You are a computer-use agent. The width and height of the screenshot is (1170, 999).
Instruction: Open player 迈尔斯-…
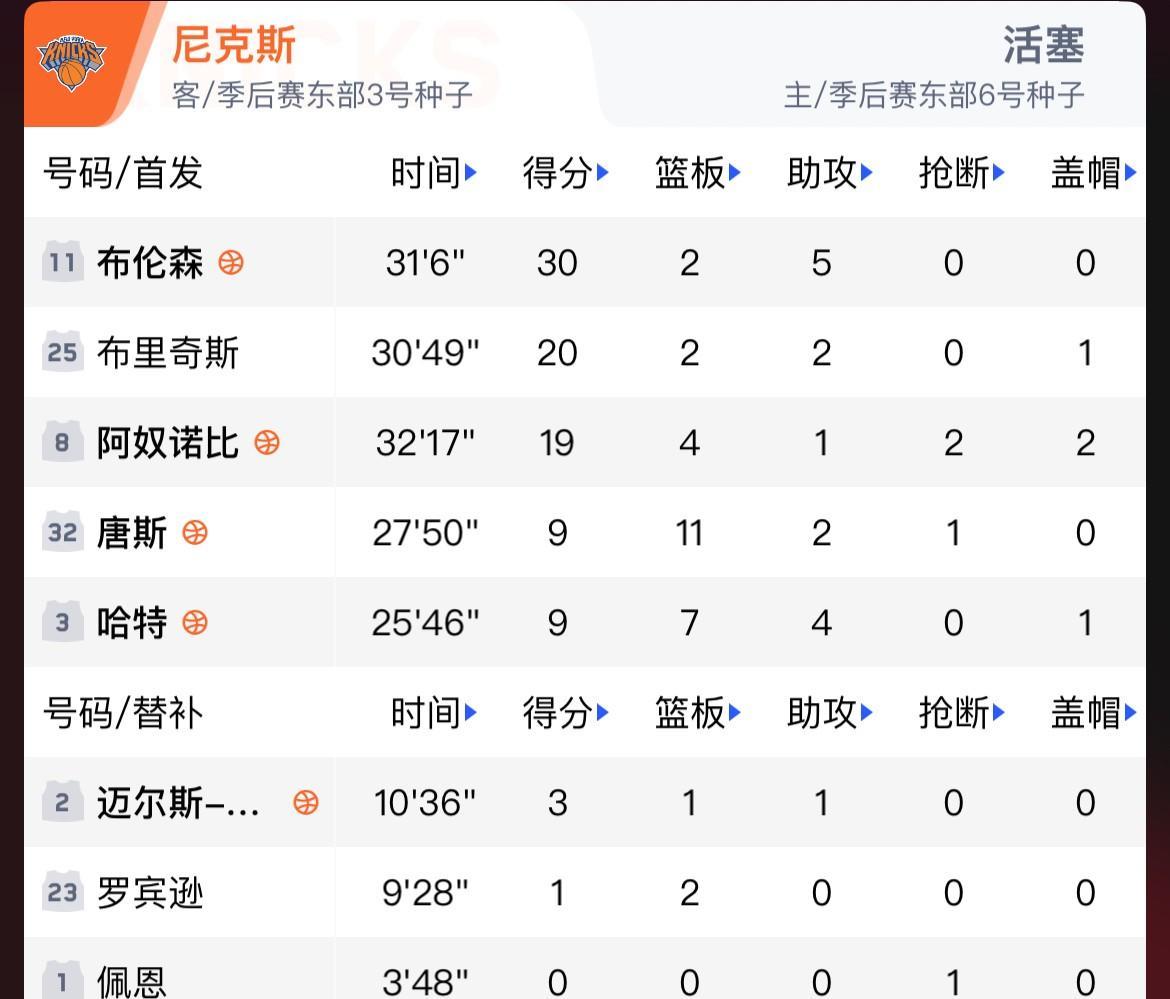point(178,803)
